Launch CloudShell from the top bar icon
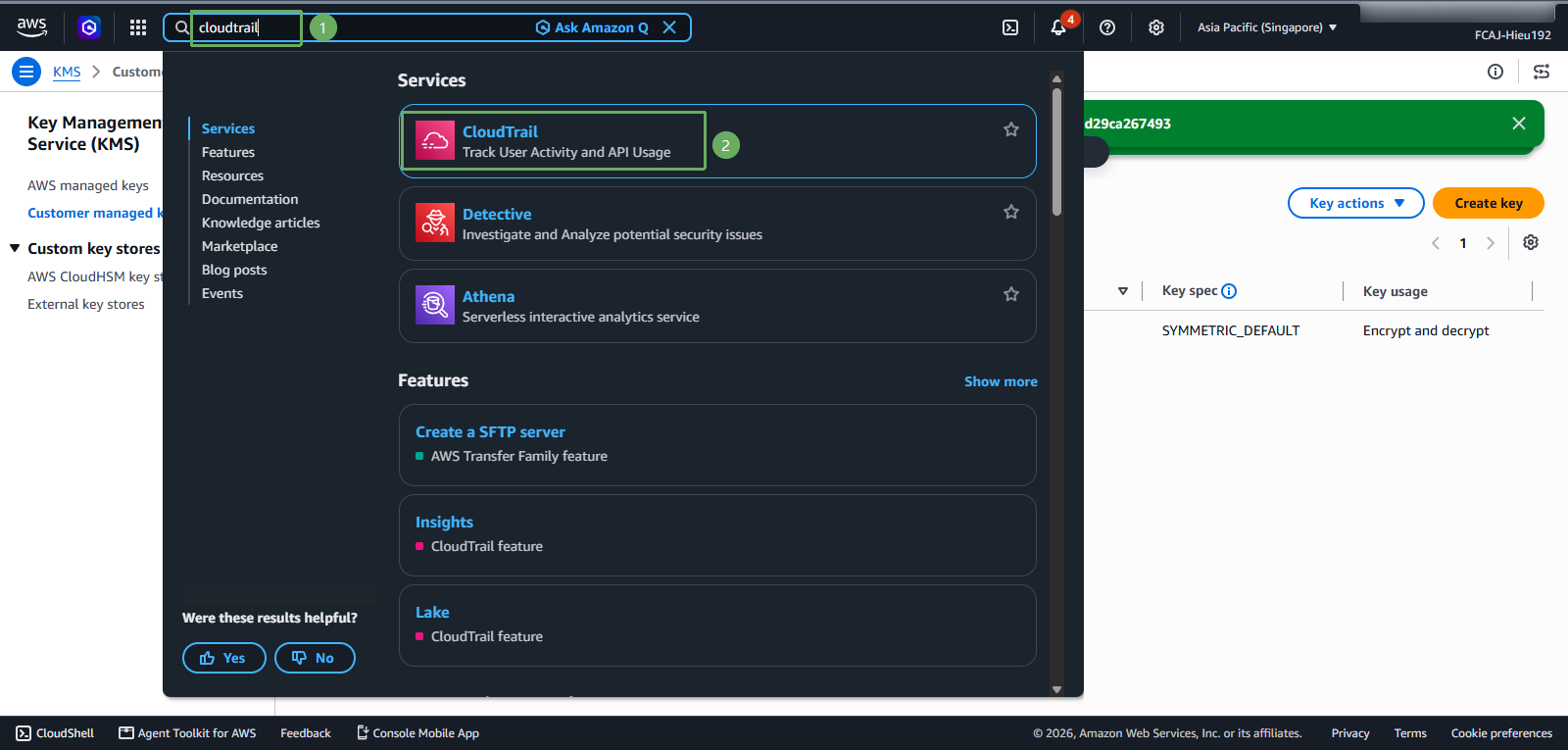Screen dimensions: 1568x750 (x=1010, y=27)
